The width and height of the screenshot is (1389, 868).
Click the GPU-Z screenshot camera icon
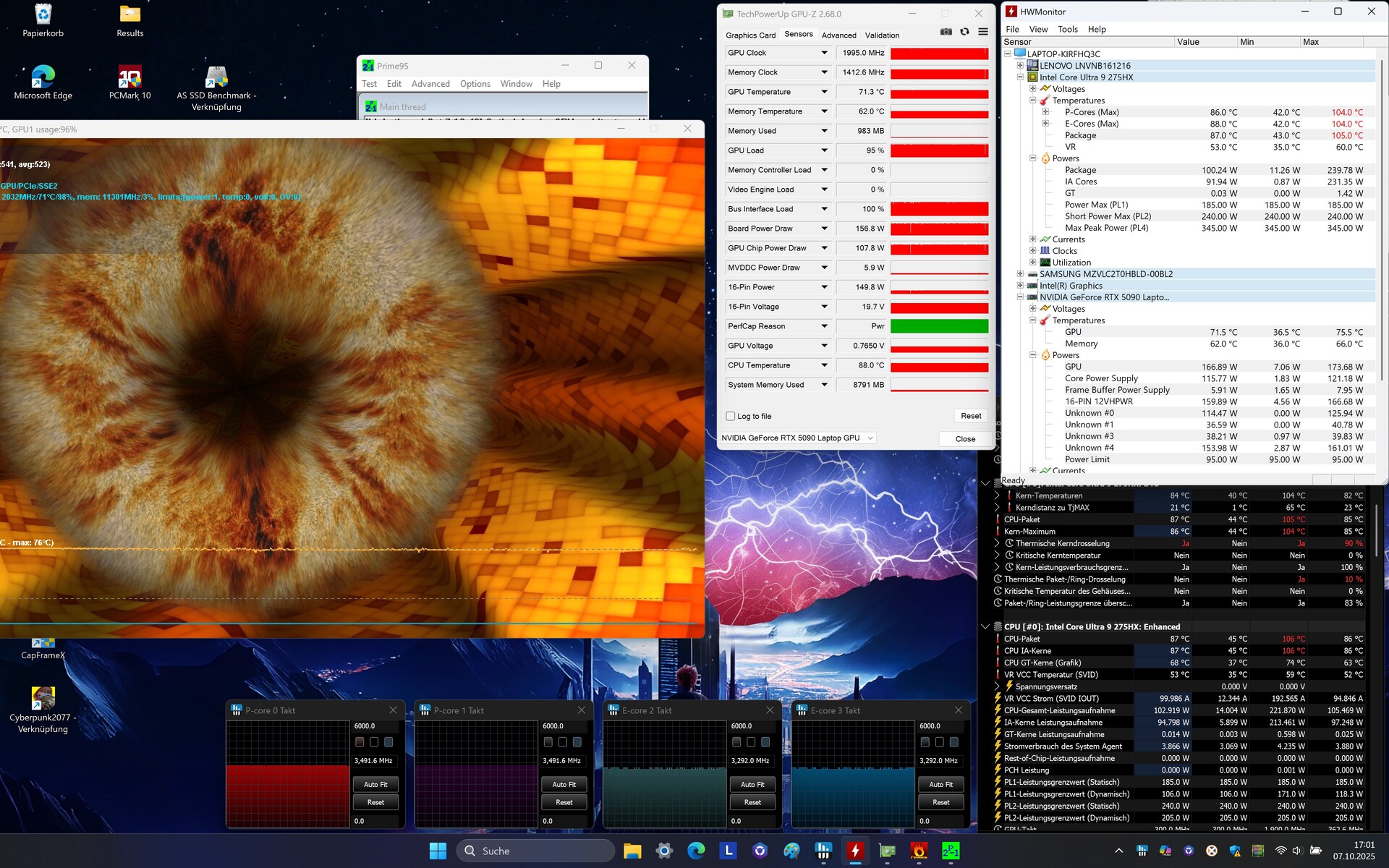point(946,32)
